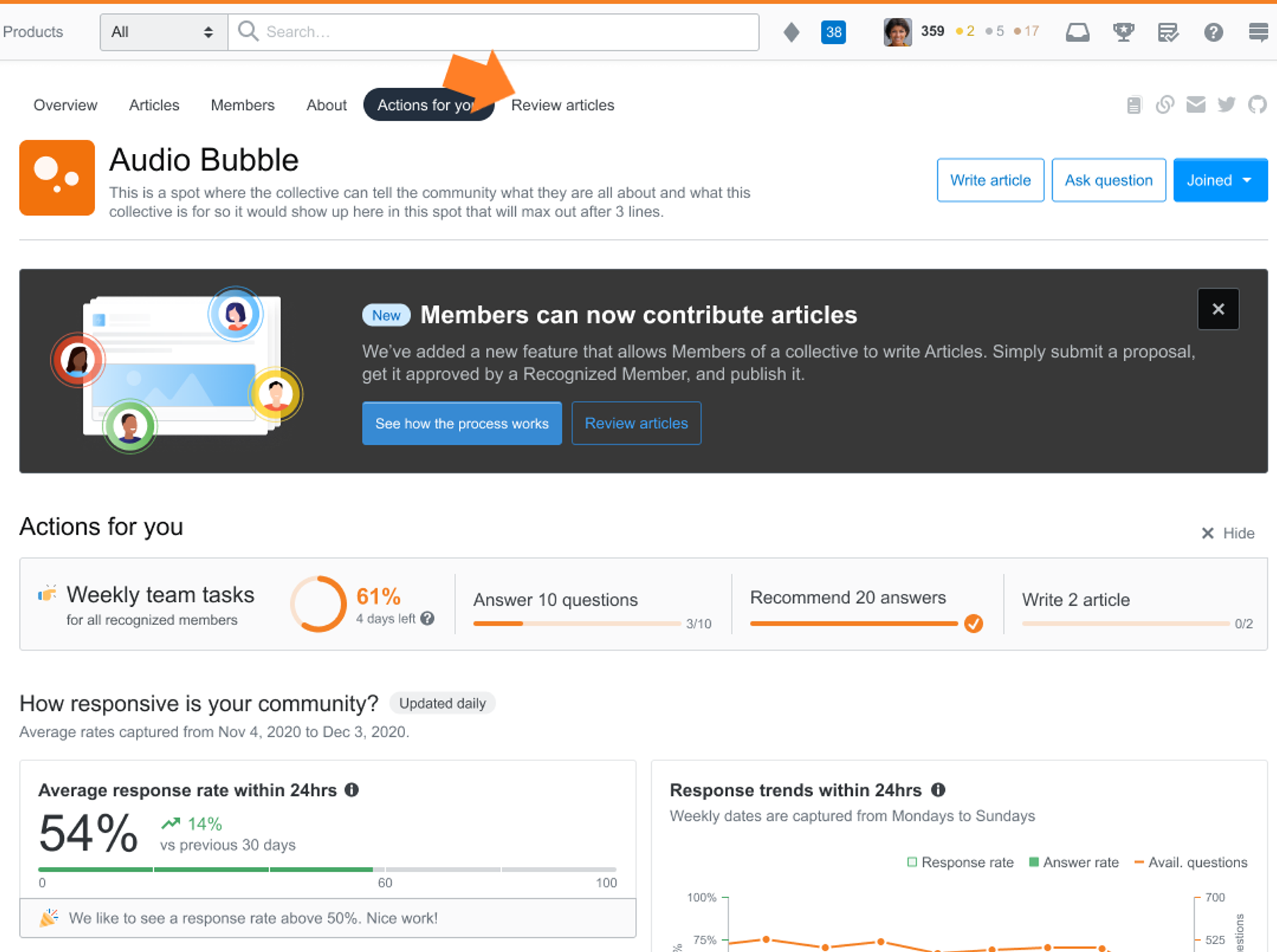Screen dimensions: 1277x952
Task: Switch to the About tab
Action: 326,105
